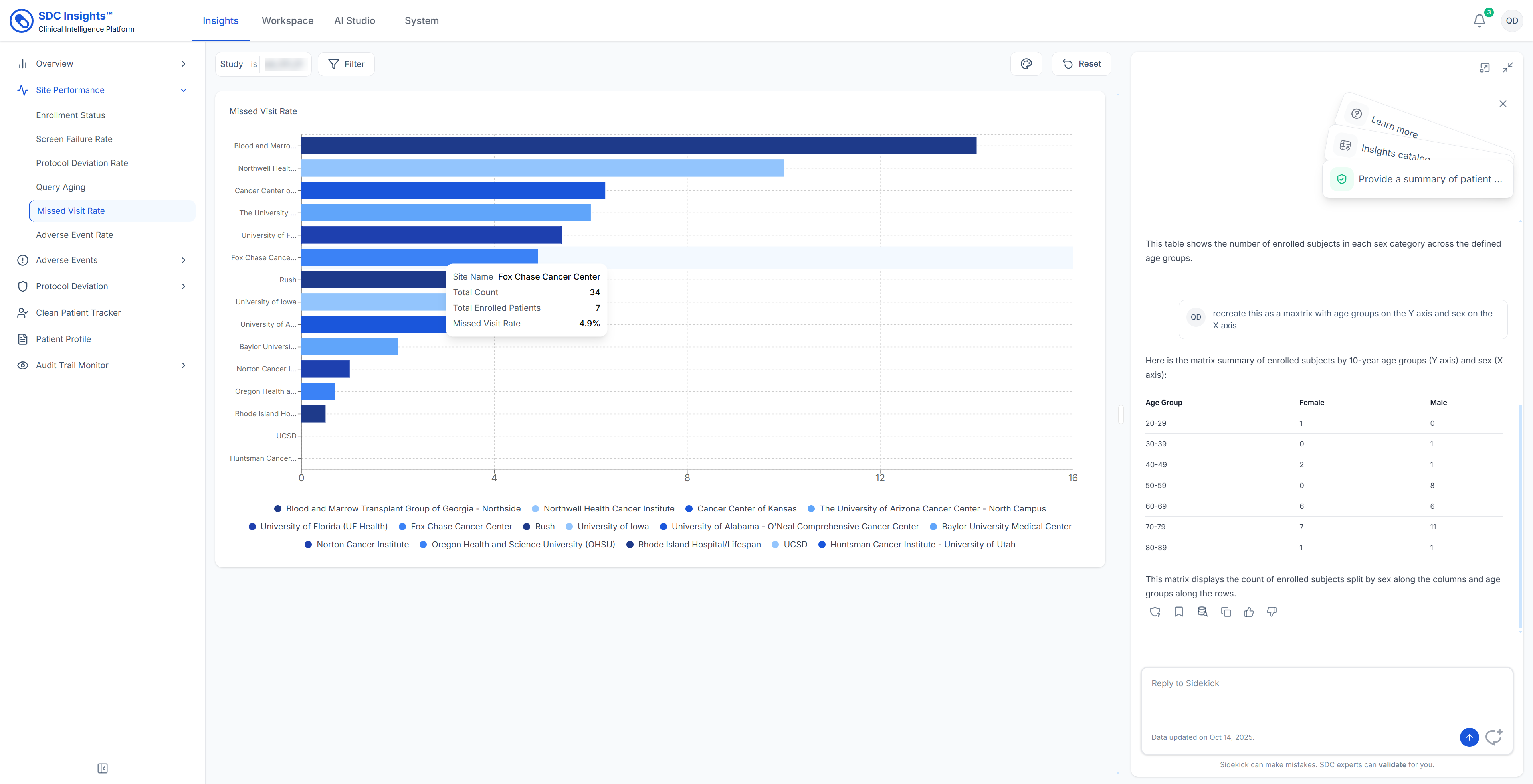Collapse the left sidebar icon

pyautogui.click(x=102, y=768)
